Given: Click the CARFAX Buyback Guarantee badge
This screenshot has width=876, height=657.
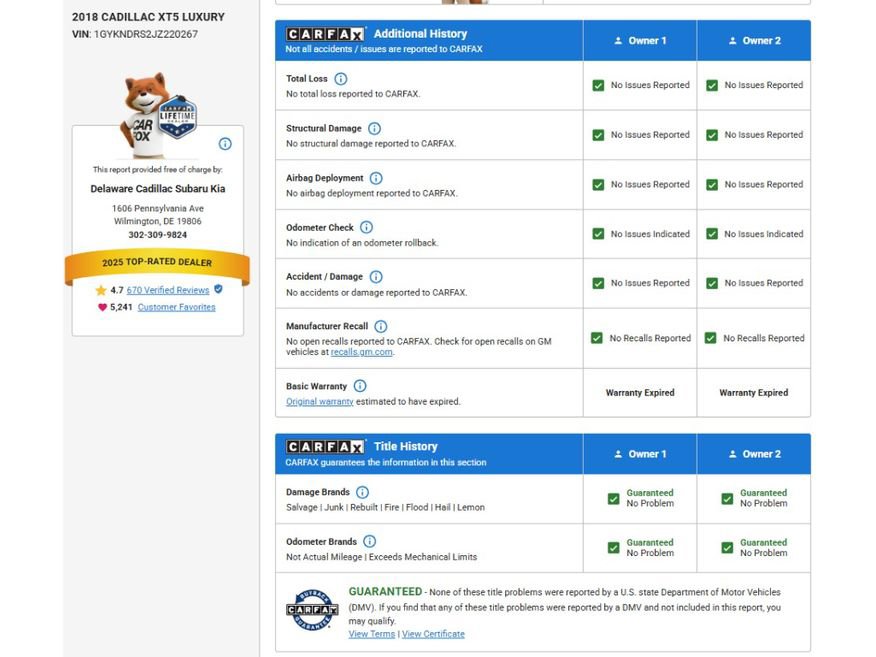Looking at the screenshot, I should pyautogui.click(x=312, y=610).
